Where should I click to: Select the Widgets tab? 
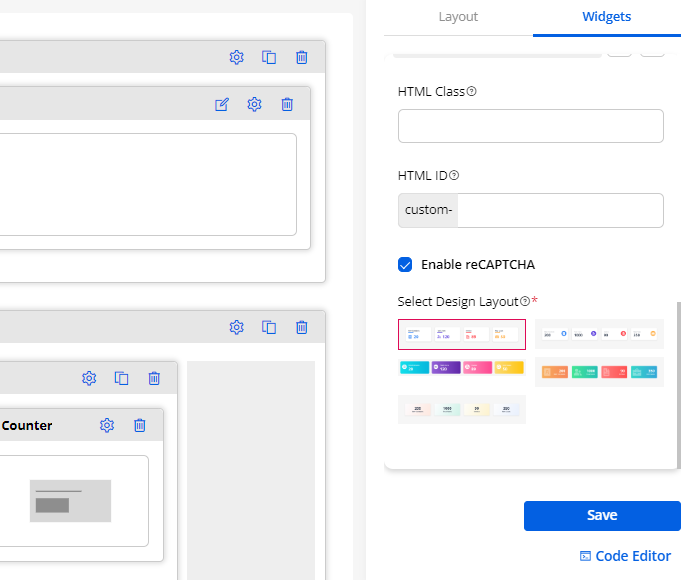point(606,17)
